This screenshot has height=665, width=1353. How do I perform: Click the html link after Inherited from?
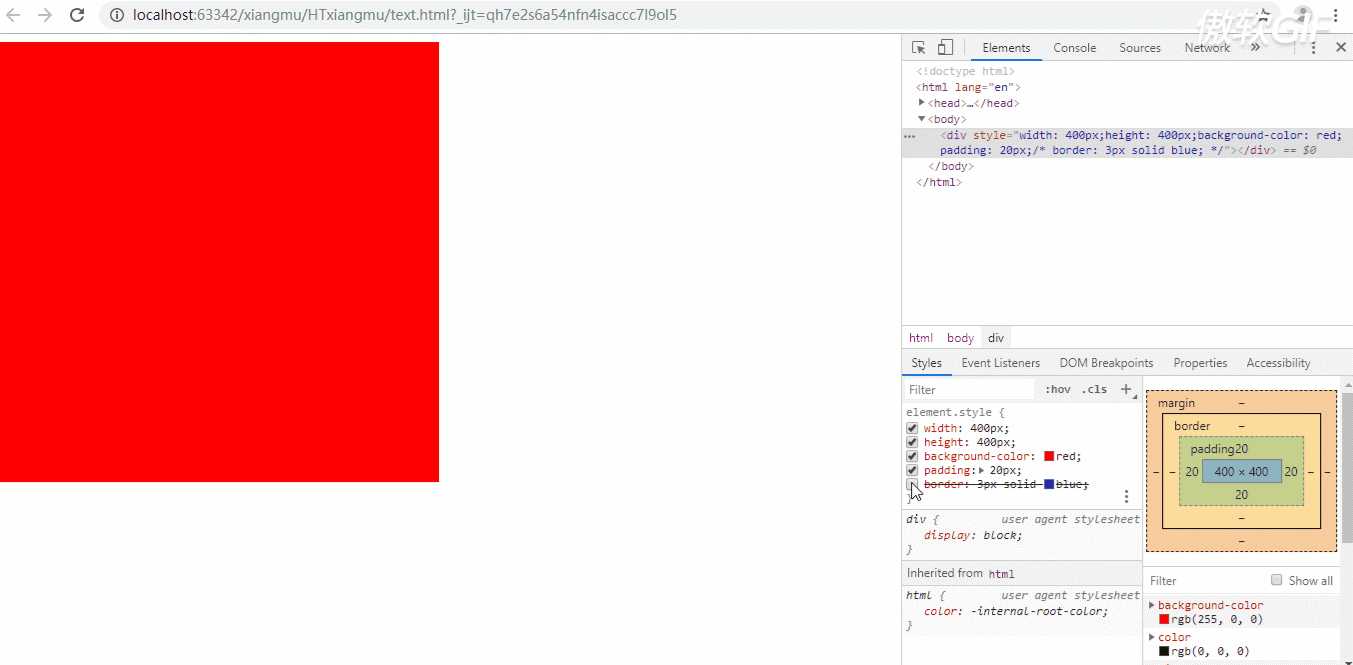tap(1001, 574)
